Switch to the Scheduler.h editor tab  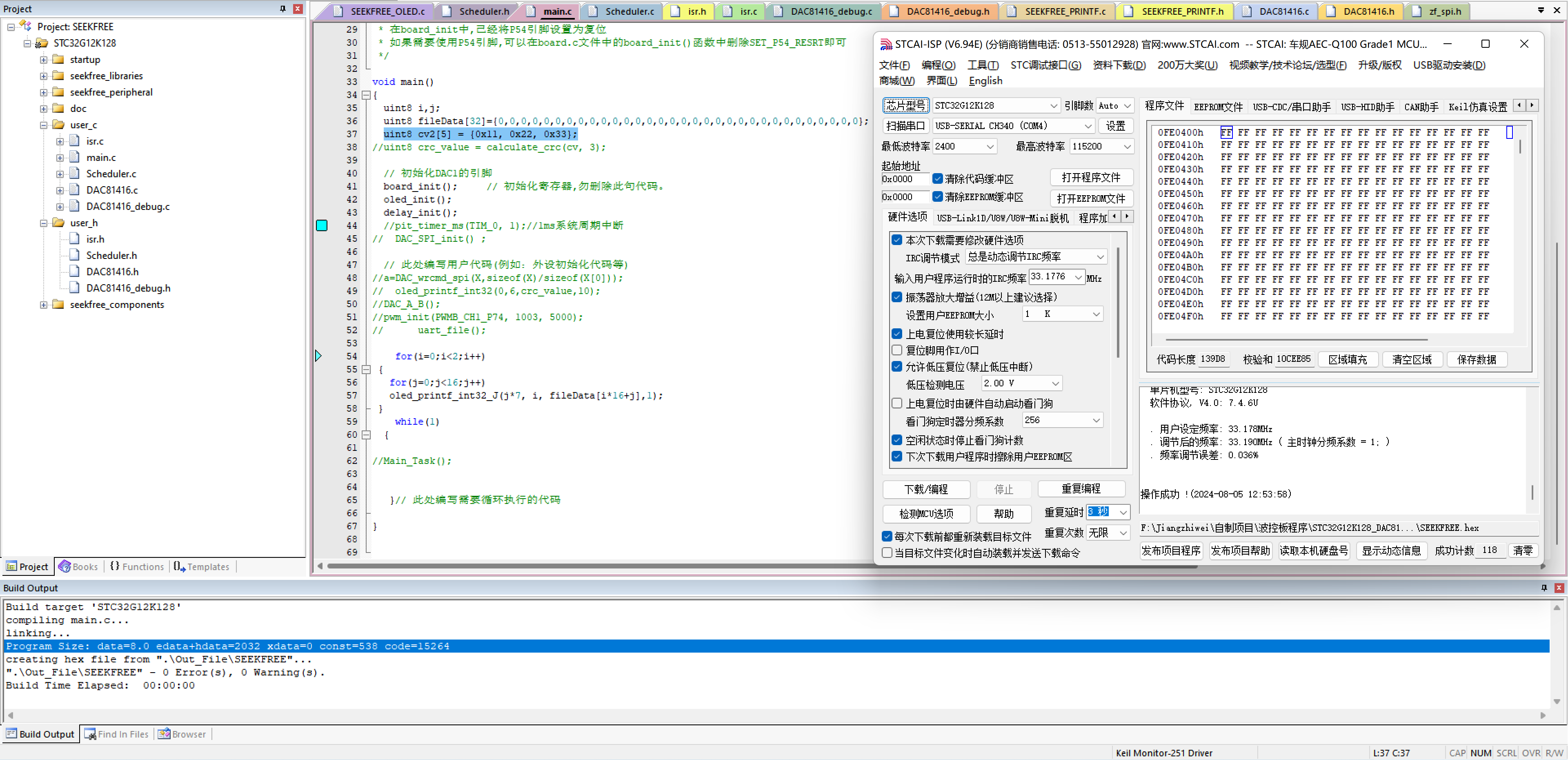pyautogui.click(x=484, y=11)
